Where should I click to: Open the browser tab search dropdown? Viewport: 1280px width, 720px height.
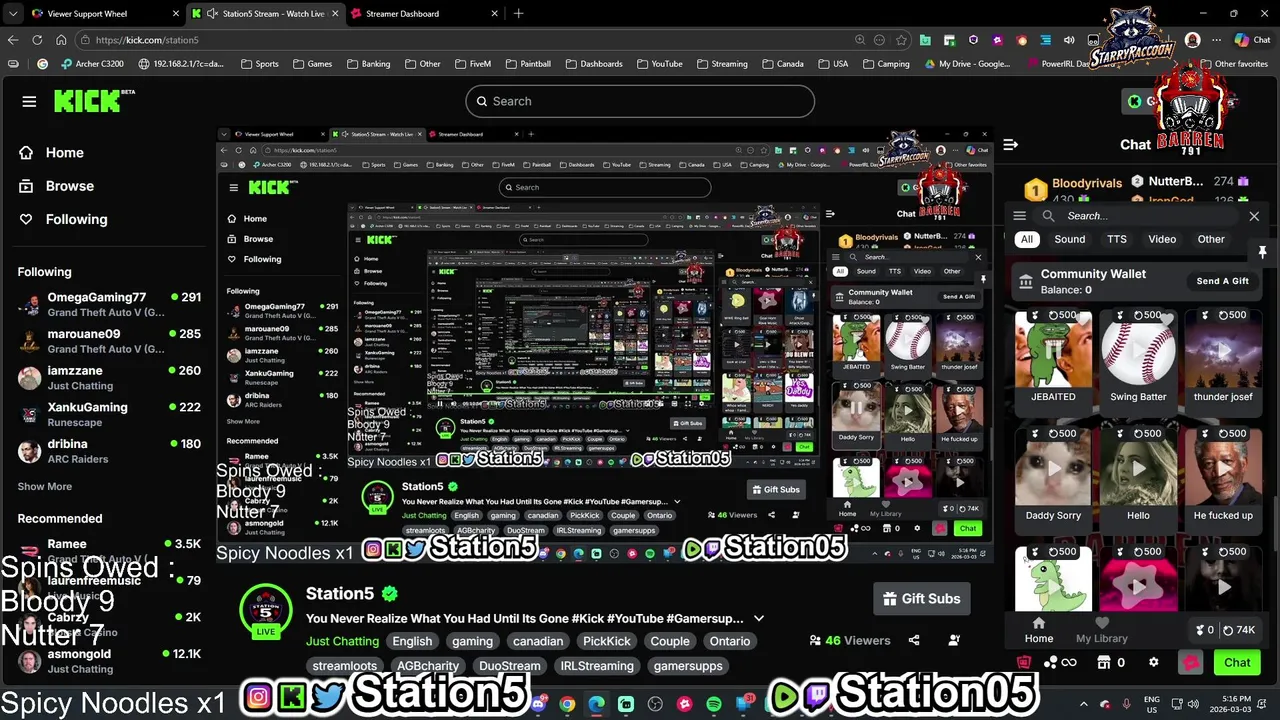[x=12, y=14]
